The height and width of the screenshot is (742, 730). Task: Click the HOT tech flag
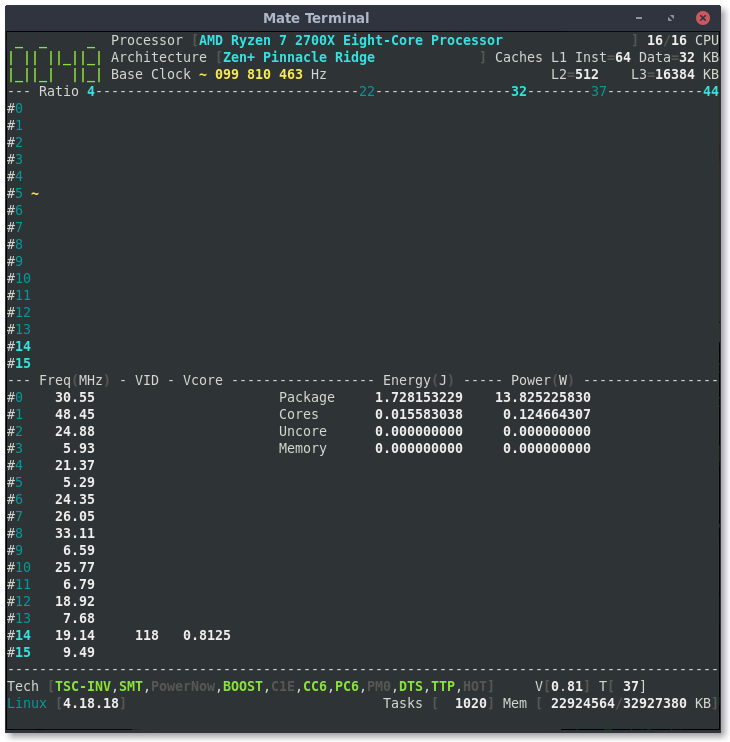click(x=475, y=687)
